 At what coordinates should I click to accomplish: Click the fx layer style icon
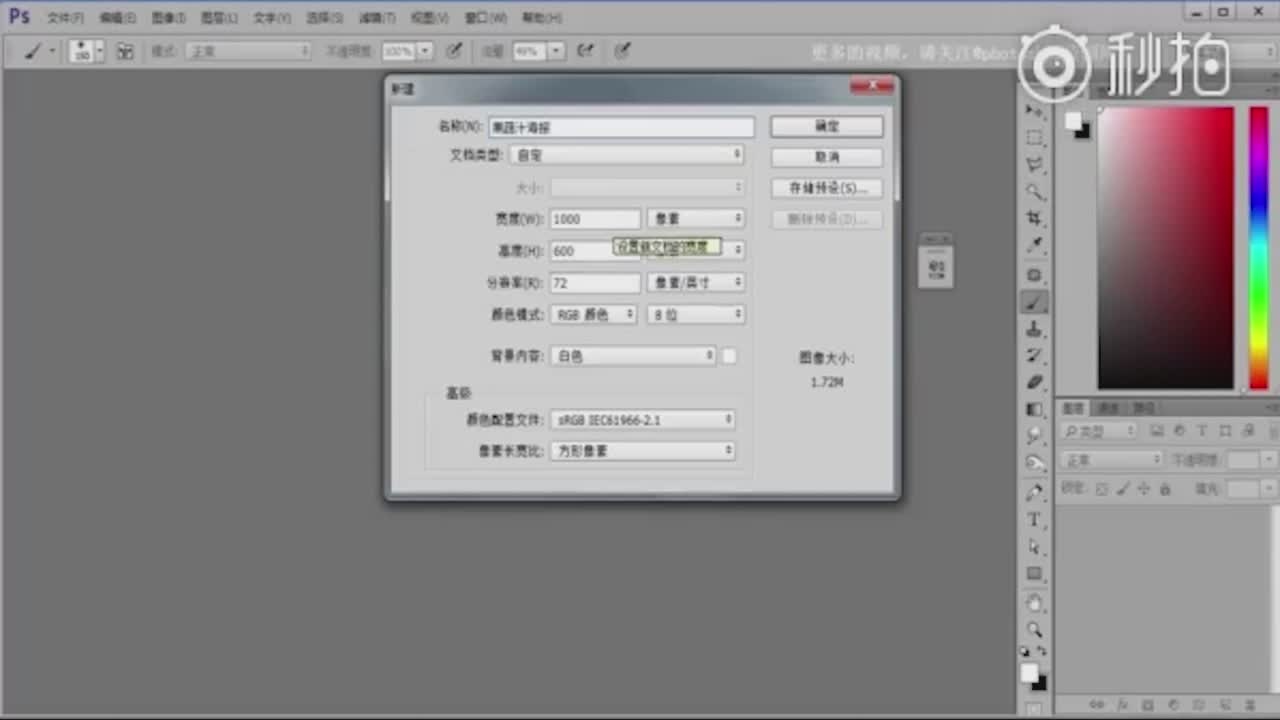pyautogui.click(x=1123, y=705)
